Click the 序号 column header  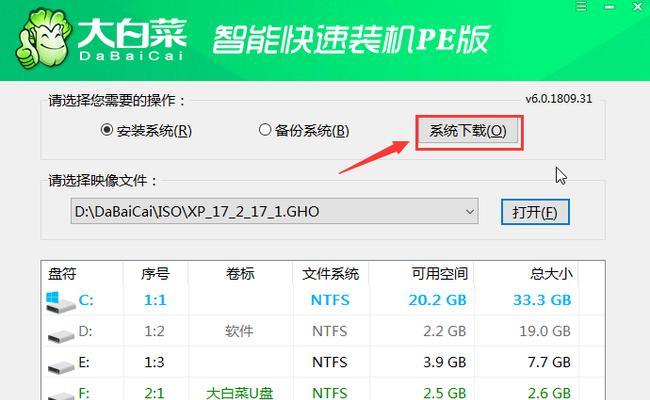[155, 274]
